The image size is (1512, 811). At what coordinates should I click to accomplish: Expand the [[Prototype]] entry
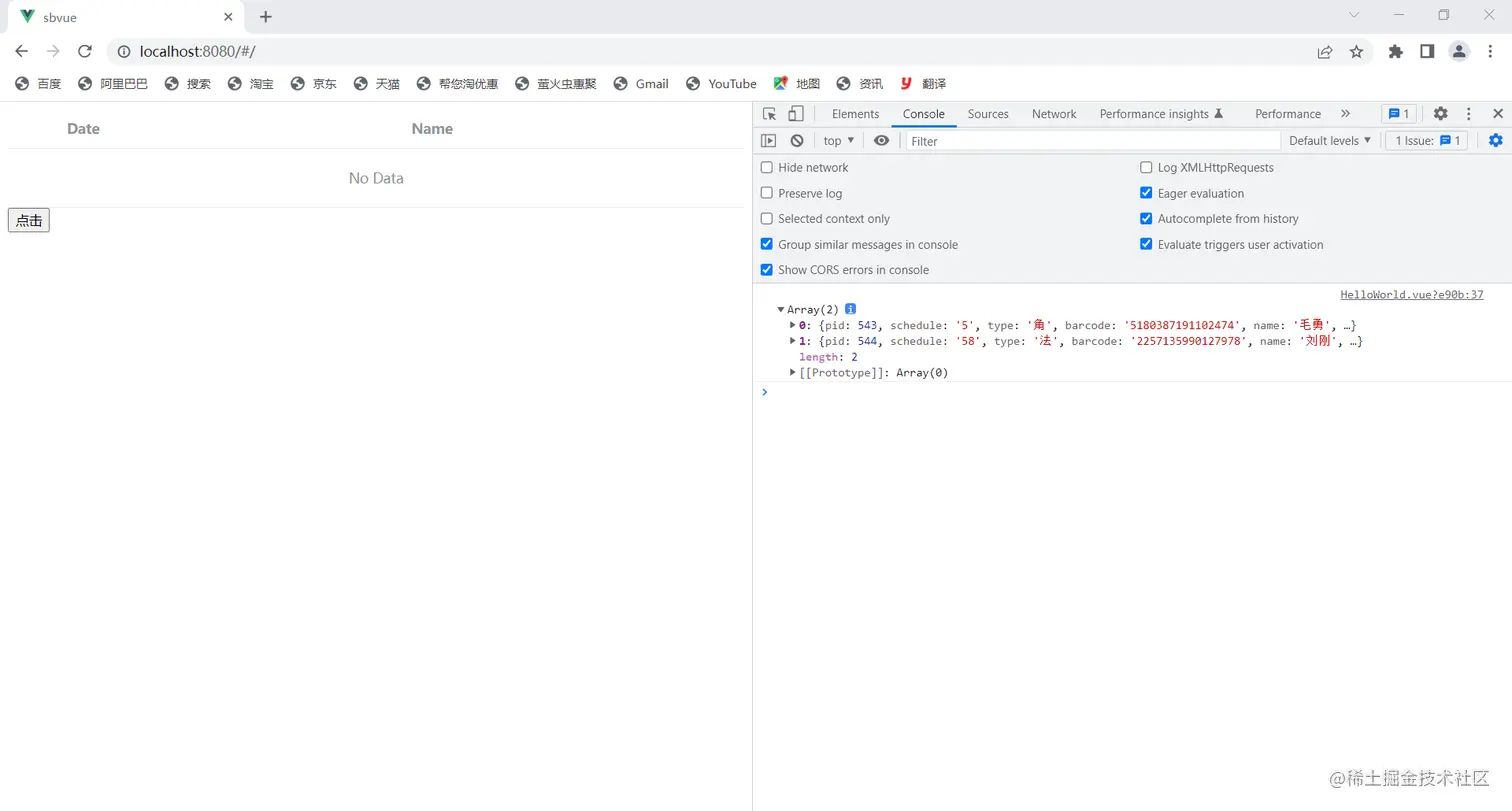pos(793,373)
